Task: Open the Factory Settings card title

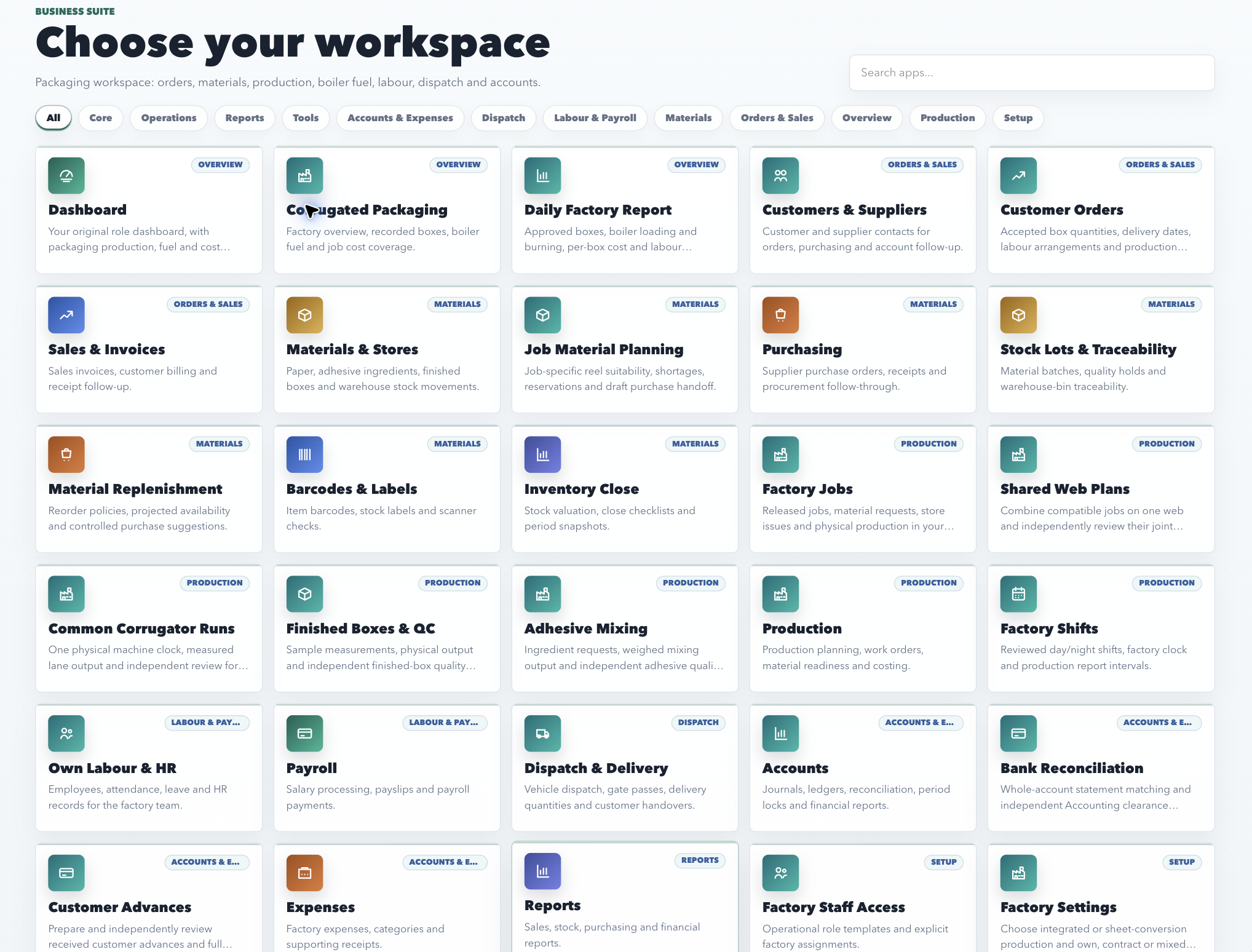Action: 1058,907
